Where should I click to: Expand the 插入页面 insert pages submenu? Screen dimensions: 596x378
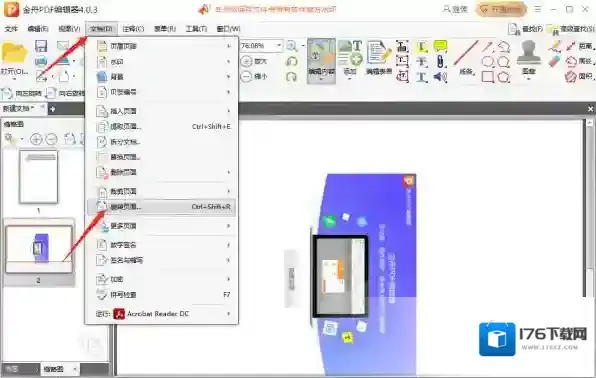(x=162, y=111)
